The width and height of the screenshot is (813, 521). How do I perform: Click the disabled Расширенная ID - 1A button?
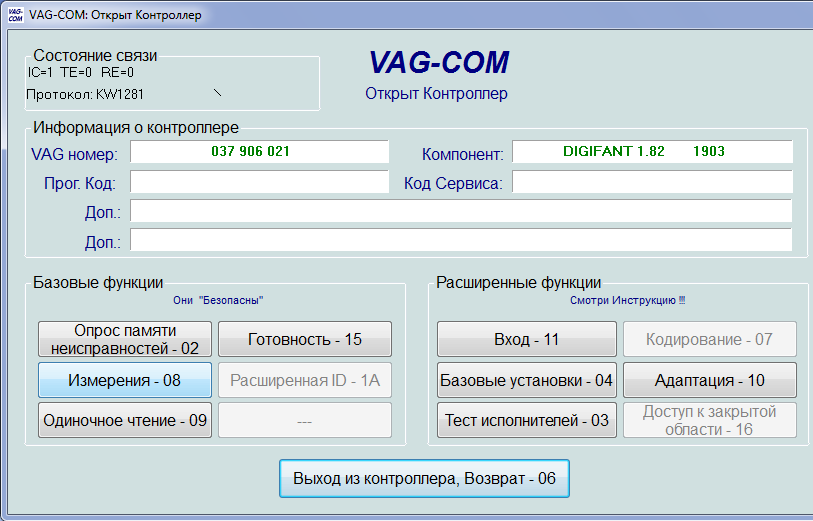[305, 380]
